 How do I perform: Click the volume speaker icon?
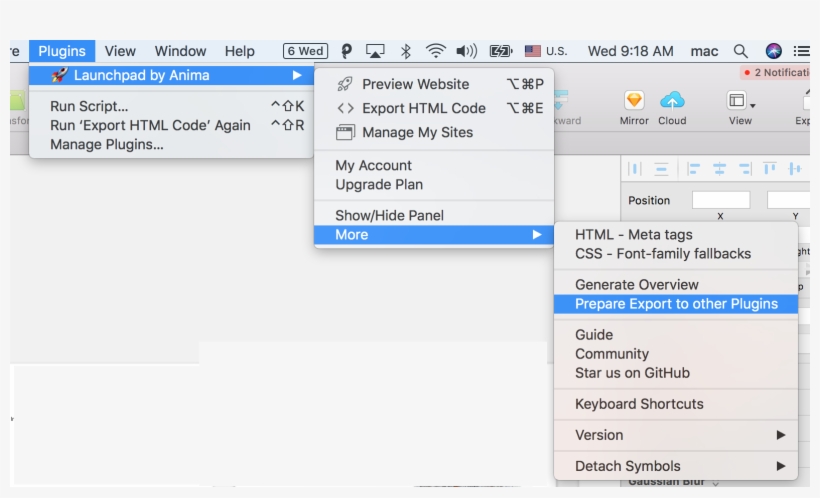(x=466, y=51)
